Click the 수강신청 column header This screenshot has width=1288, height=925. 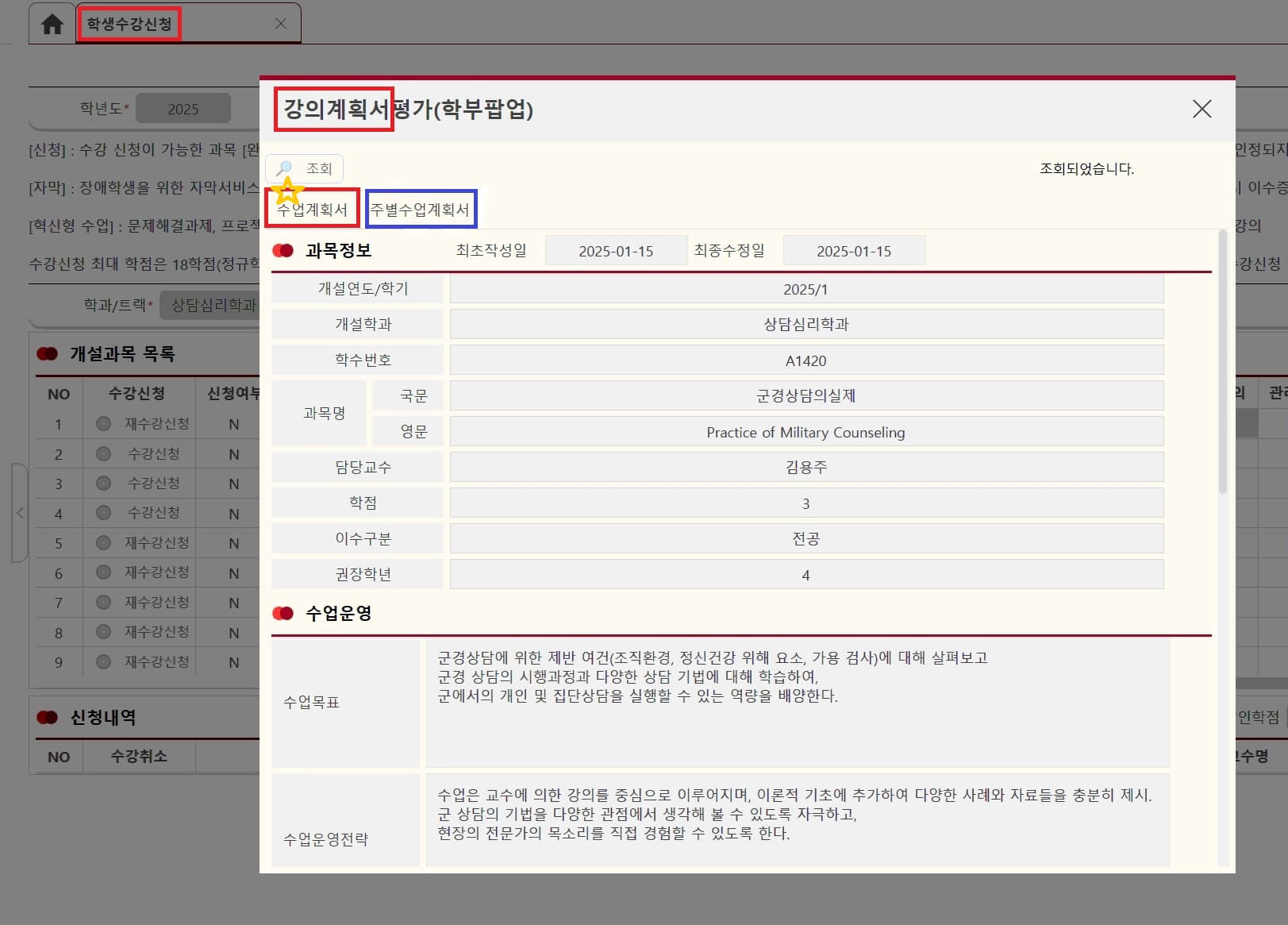[x=137, y=393]
